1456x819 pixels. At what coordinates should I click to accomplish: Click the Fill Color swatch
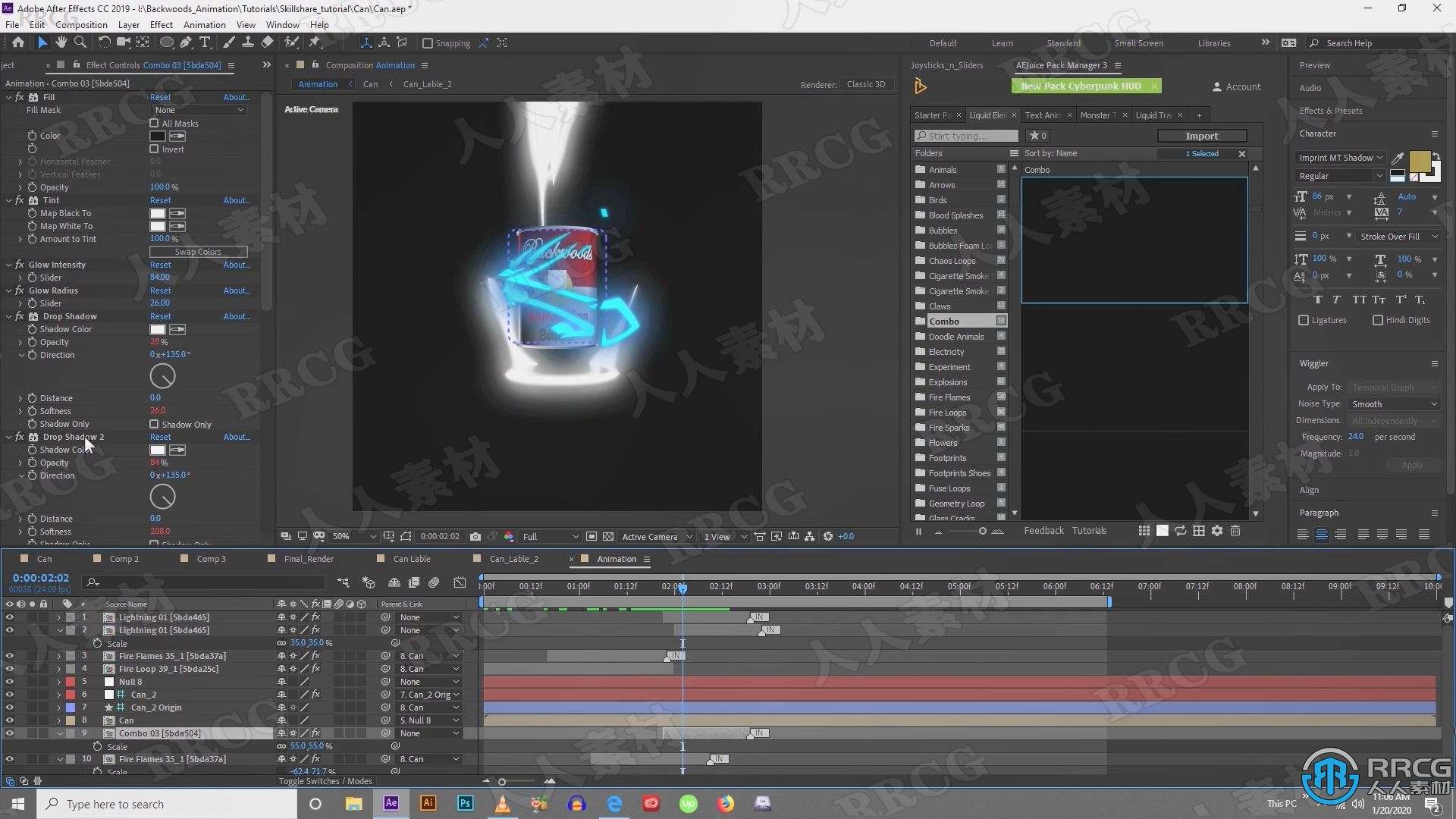click(x=157, y=136)
